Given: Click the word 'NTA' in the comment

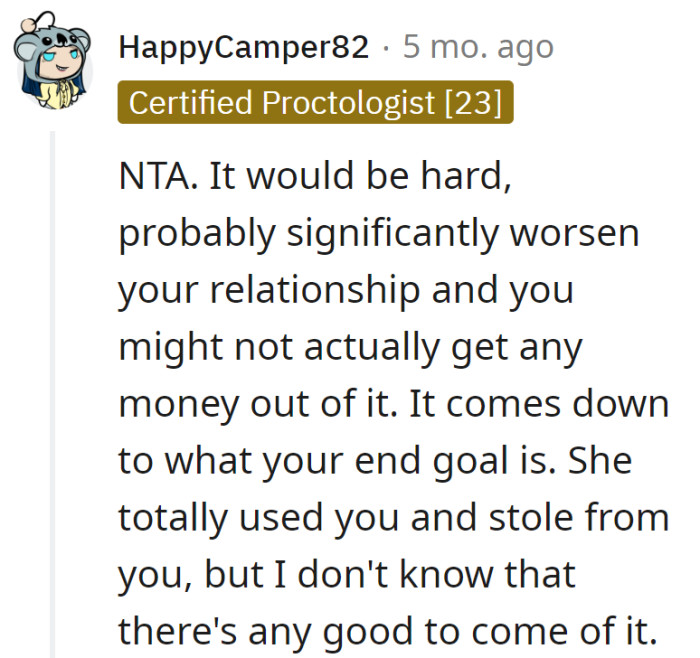Looking at the screenshot, I should coord(155,176).
